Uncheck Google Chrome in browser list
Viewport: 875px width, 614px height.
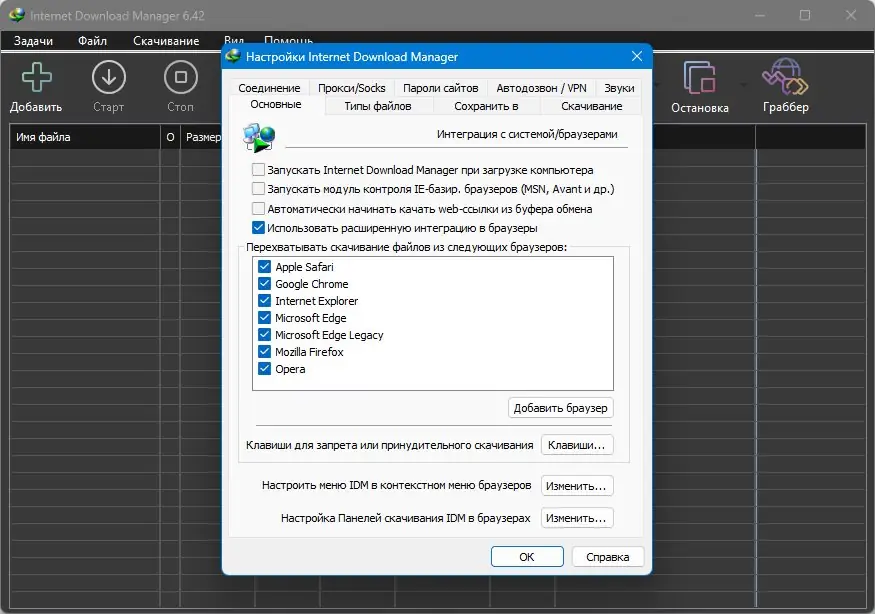(265, 284)
